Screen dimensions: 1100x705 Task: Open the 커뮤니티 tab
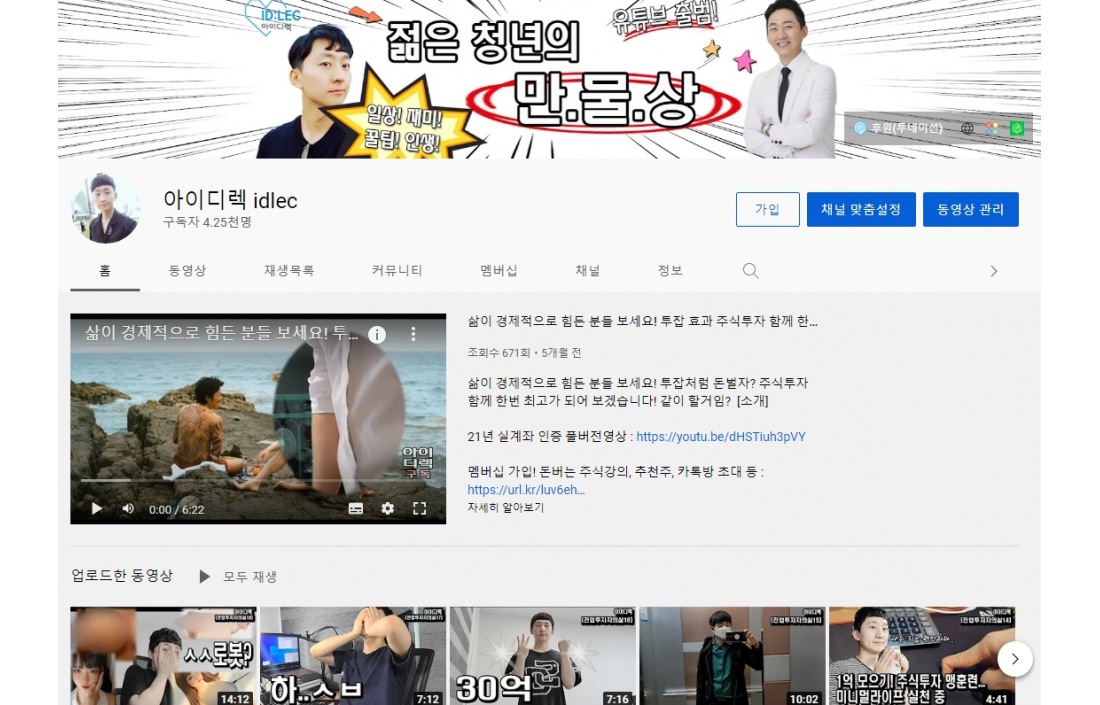click(x=397, y=271)
